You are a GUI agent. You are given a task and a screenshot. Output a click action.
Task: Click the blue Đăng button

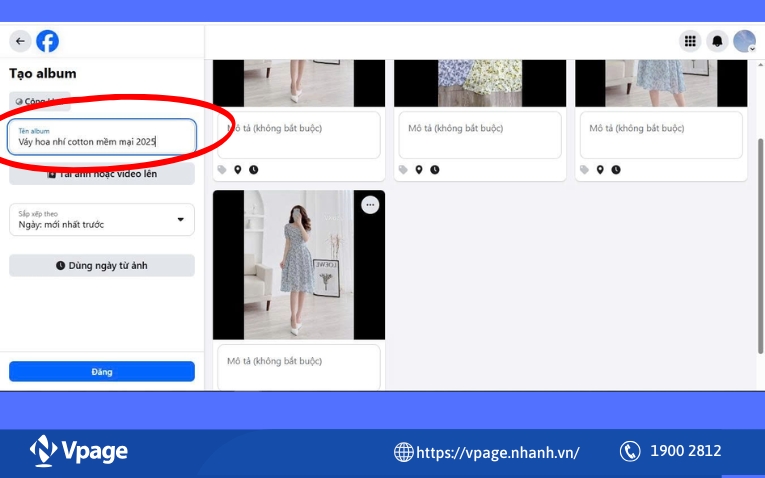click(102, 372)
